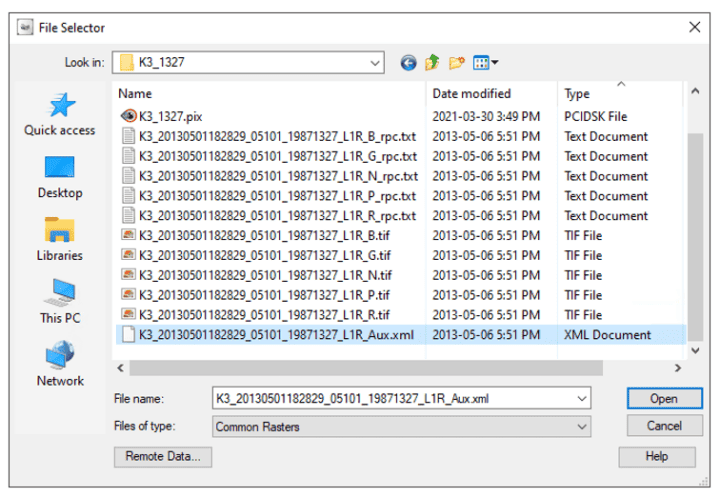
Task: Click the 2021-03-30 3:49 PM date cell
Action: pos(486,116)
